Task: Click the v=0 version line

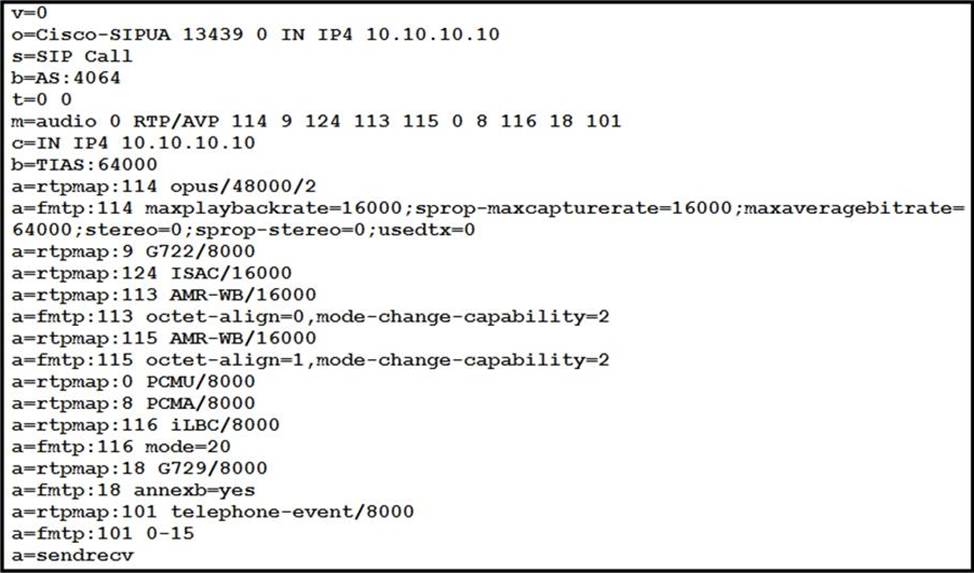Action: click(29, 12)
